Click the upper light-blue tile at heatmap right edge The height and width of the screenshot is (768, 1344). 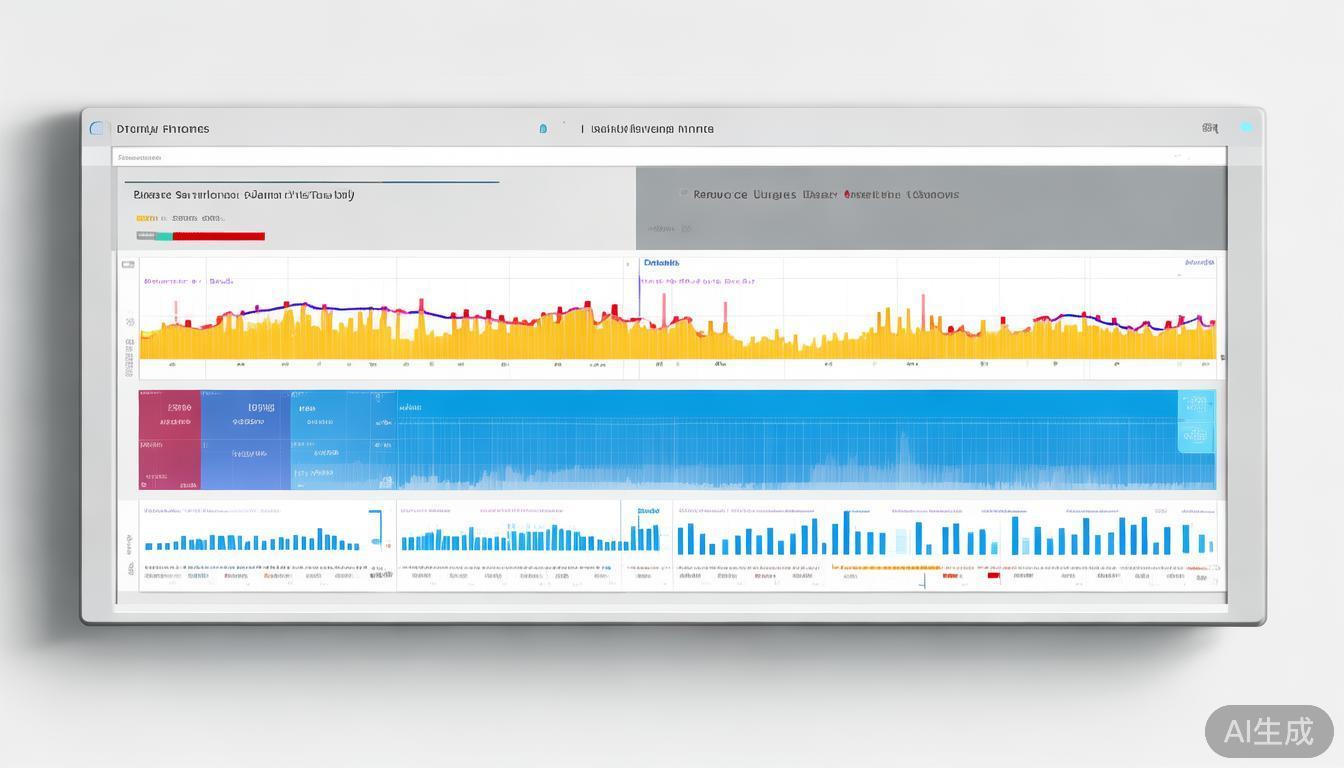1196,406
